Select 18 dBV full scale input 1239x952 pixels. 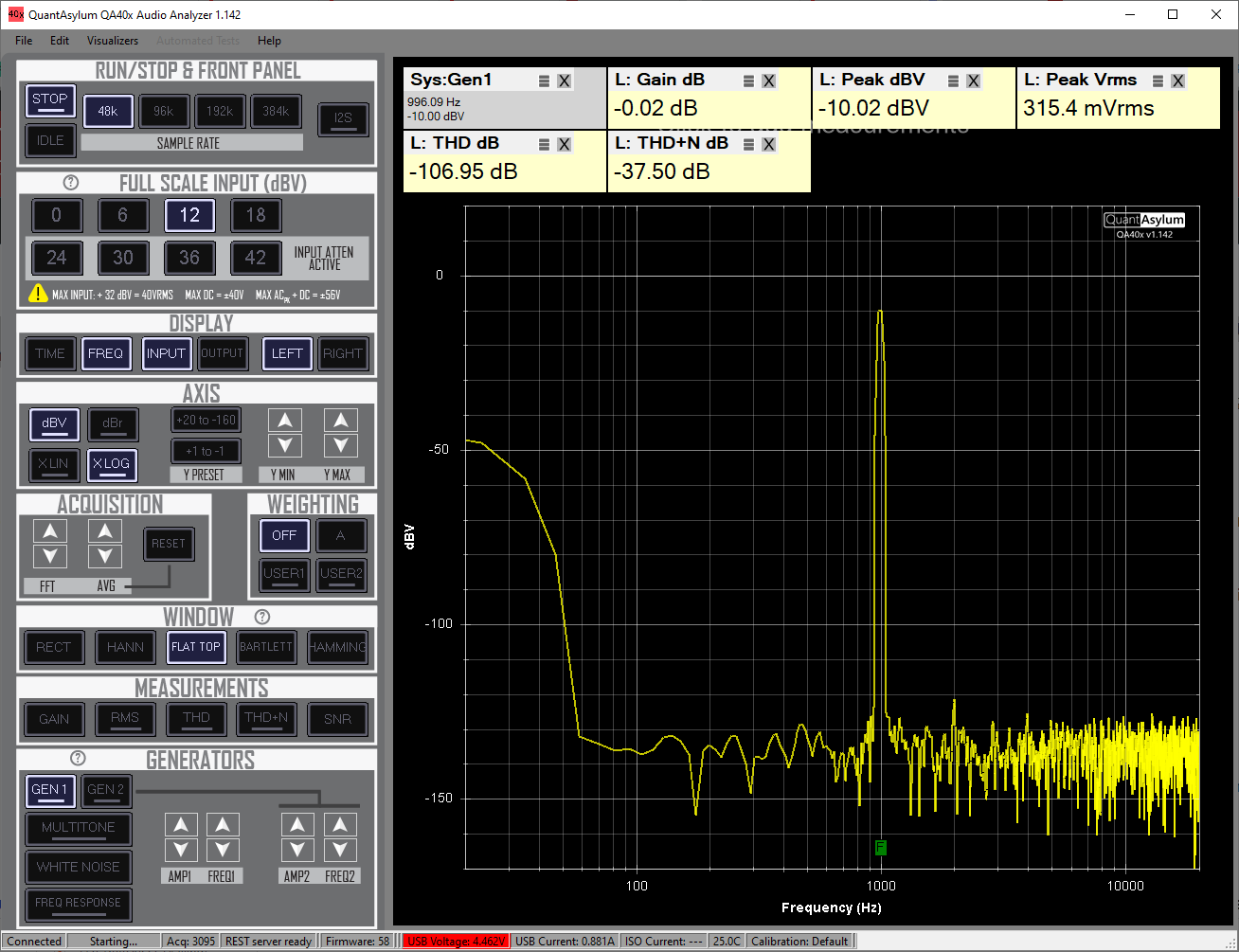pos(256,215)
